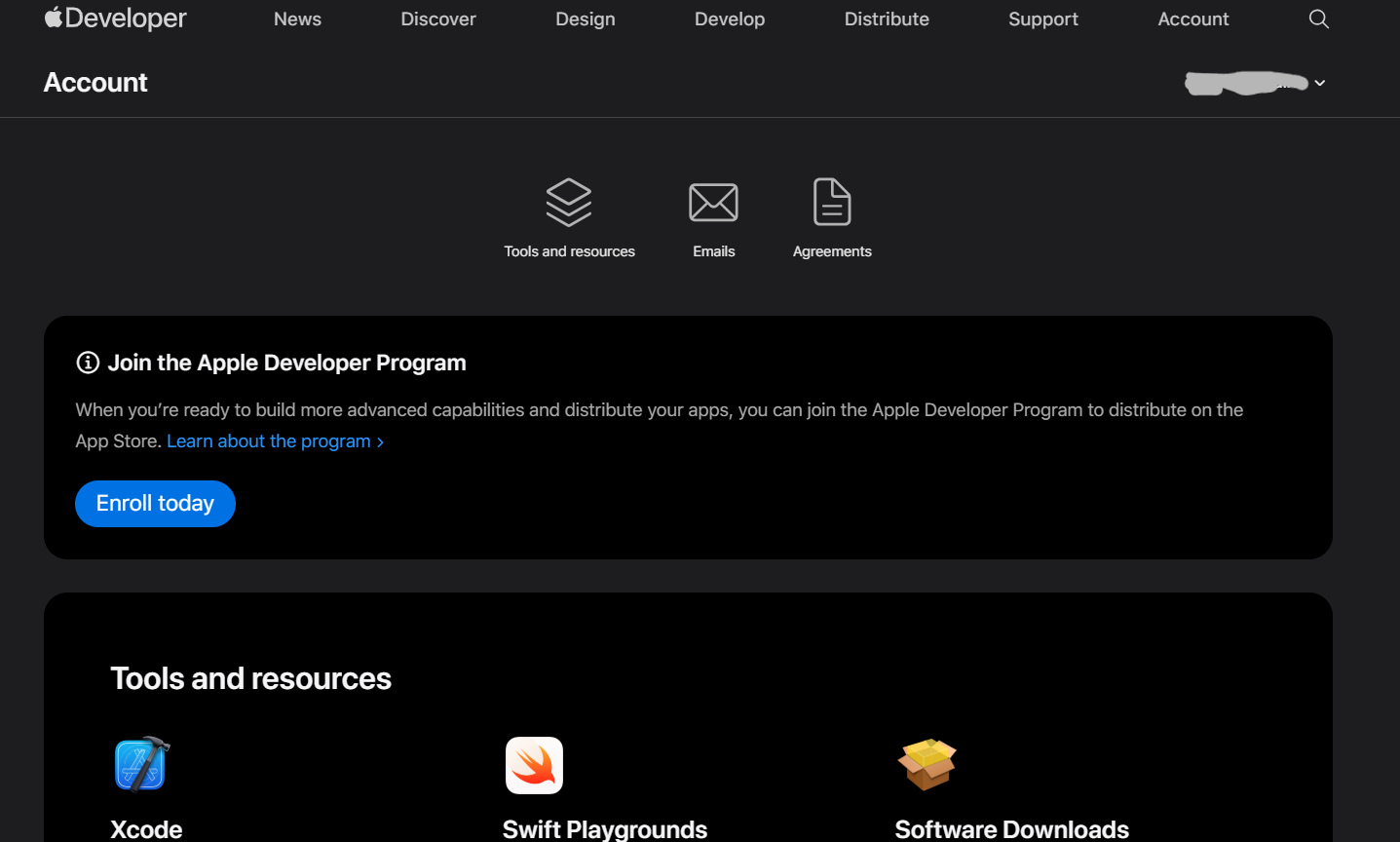
Task: Open the Emails envelope icon
Action: 713,203
